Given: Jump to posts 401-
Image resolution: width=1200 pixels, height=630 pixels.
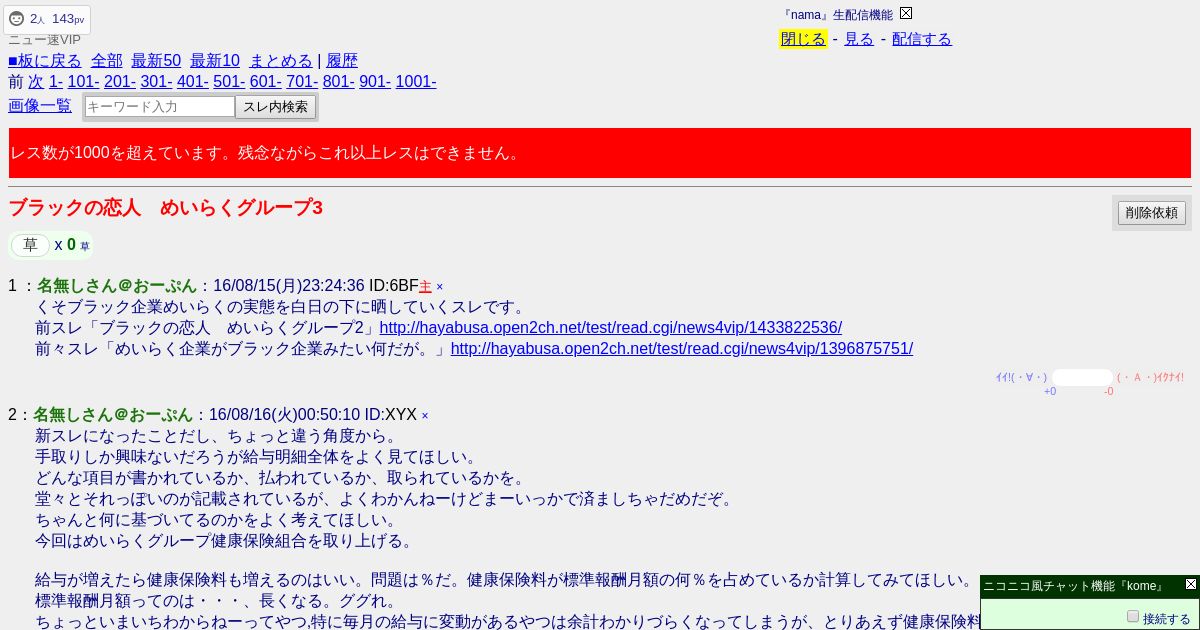Looking at the screenshot, I should 193,82.
